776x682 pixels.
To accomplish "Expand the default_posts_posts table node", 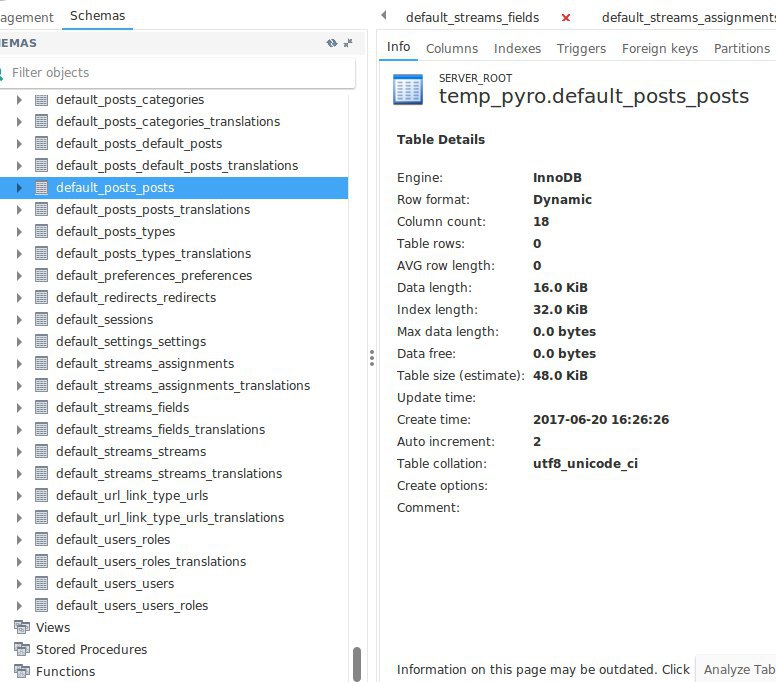I will coord(19,188).
